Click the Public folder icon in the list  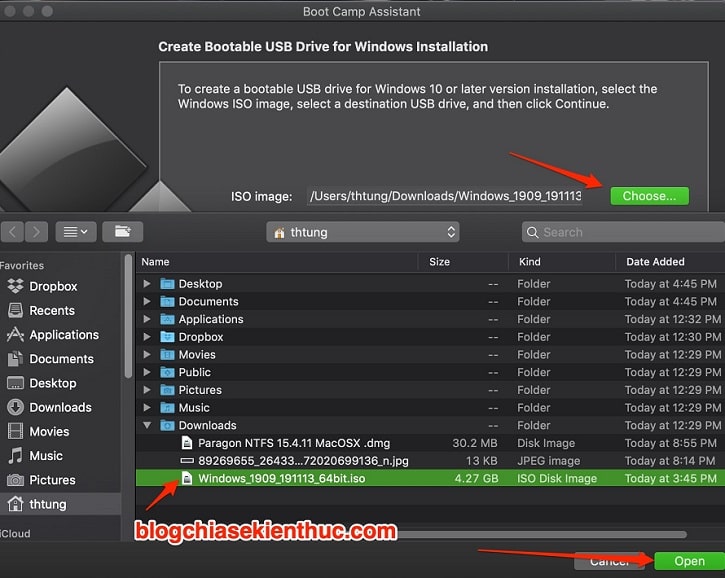point(167,372)
